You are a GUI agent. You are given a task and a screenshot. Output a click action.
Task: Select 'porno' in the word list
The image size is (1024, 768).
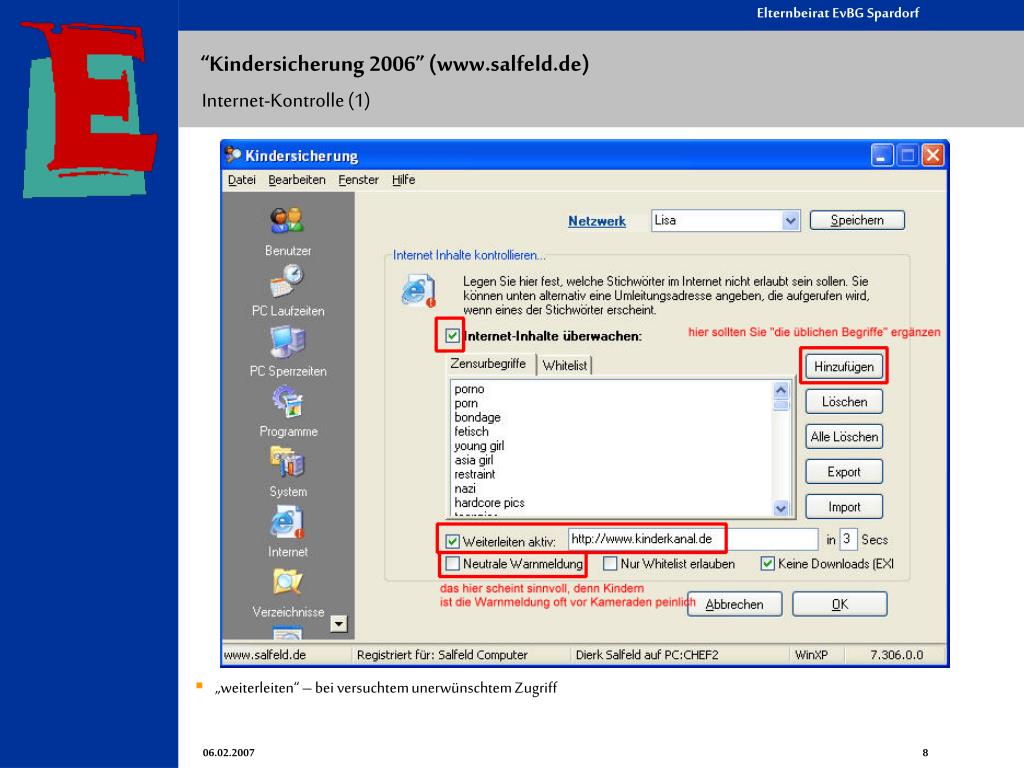pyautogui.click(x=469, y=389)
